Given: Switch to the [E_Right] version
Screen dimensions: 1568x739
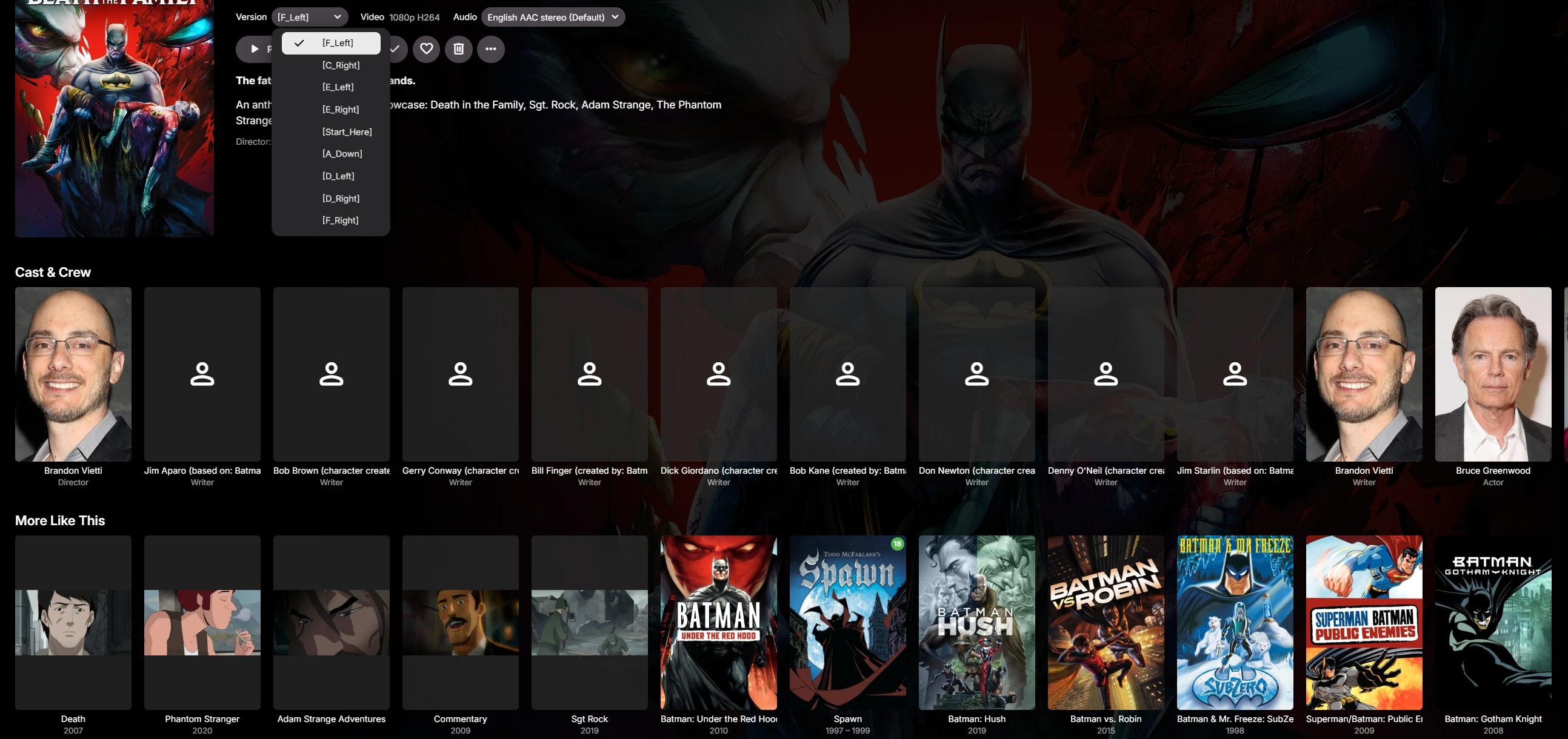Looking at the screenshot, I should click(331, 110).
